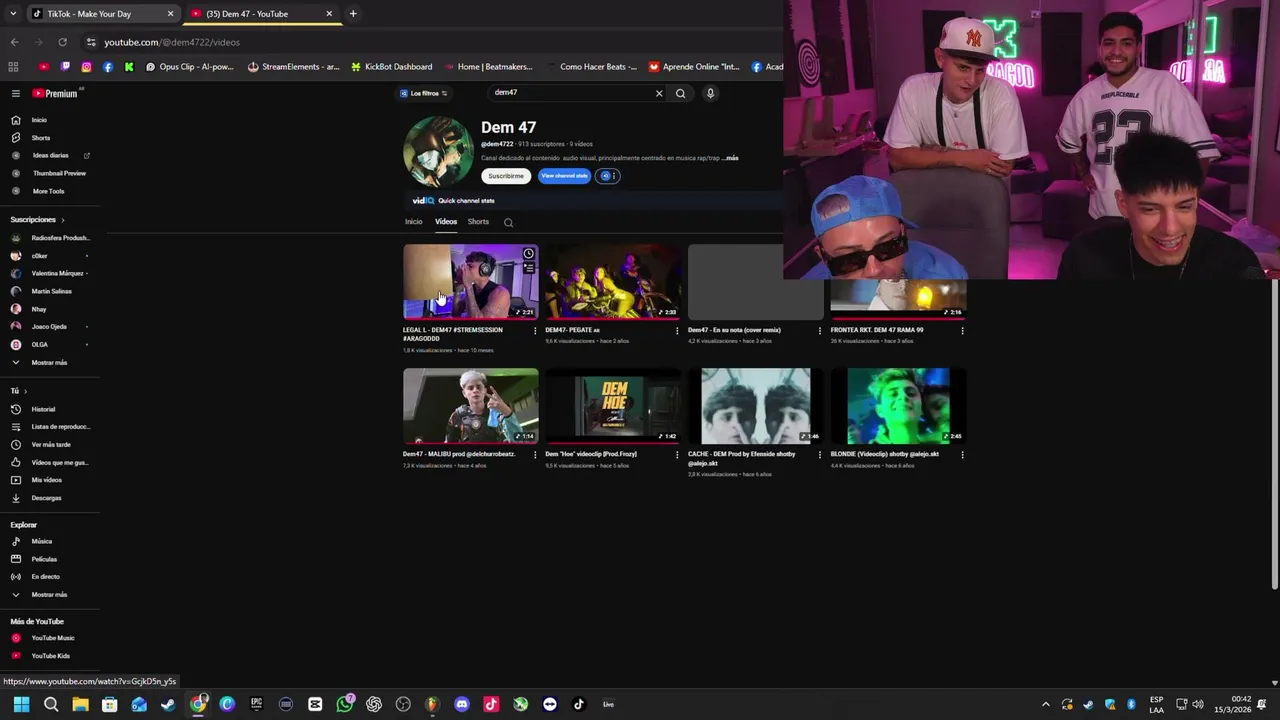The image size is (1280, 720).
Task: Click the search magnifier button
Action: [680, 93]
